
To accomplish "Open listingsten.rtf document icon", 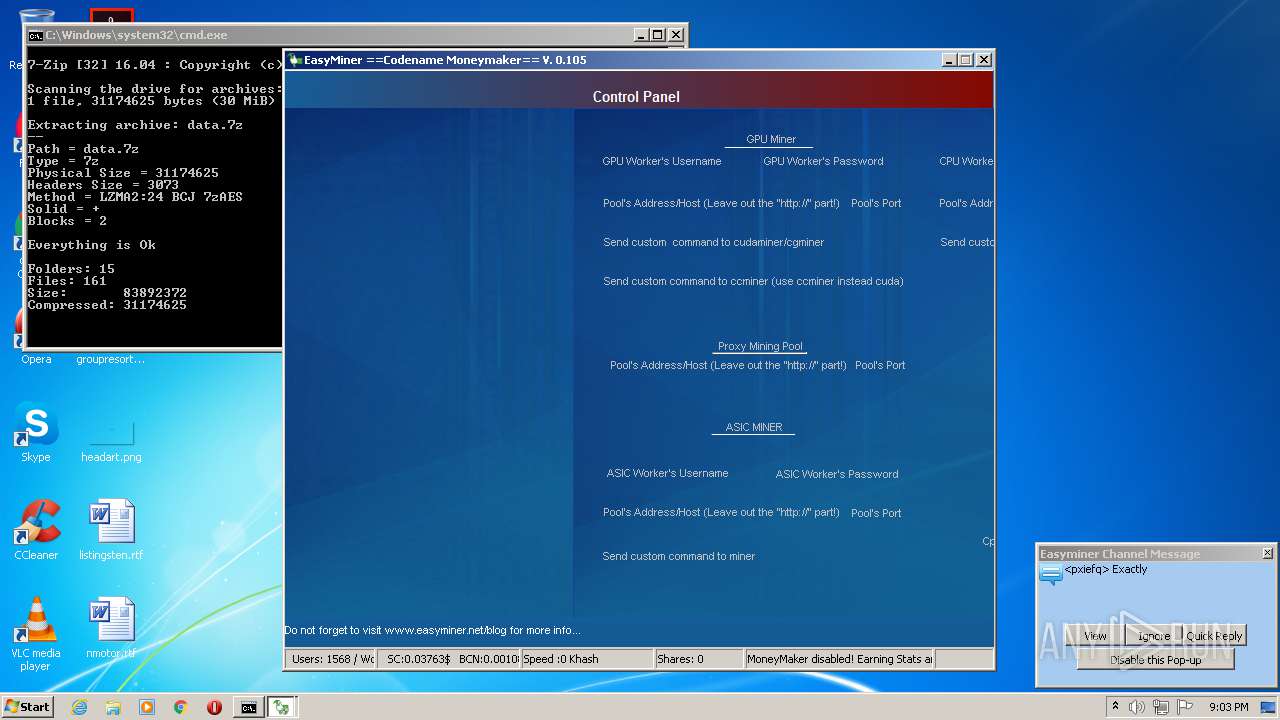I will click(x=111, y=530).
